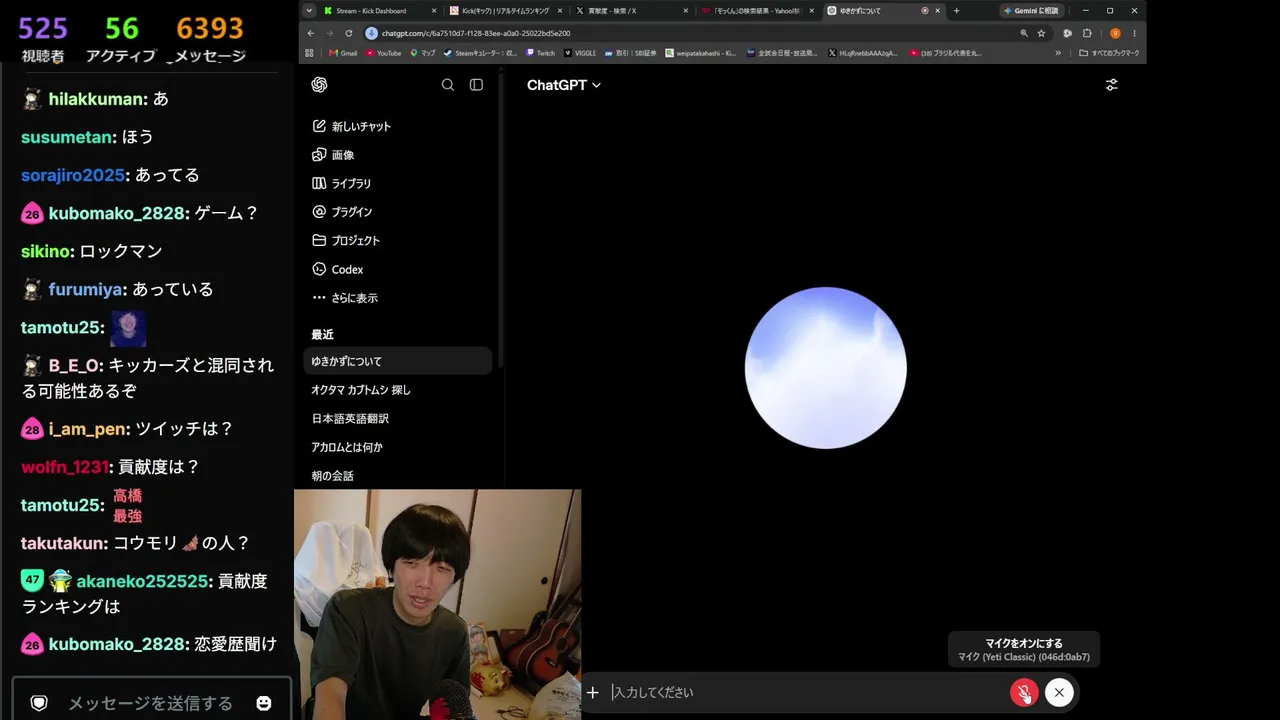This screenshot has width=1280, height=720.
Task: Click the Gemini に相談 button
Action: [x=1031, y=11]
